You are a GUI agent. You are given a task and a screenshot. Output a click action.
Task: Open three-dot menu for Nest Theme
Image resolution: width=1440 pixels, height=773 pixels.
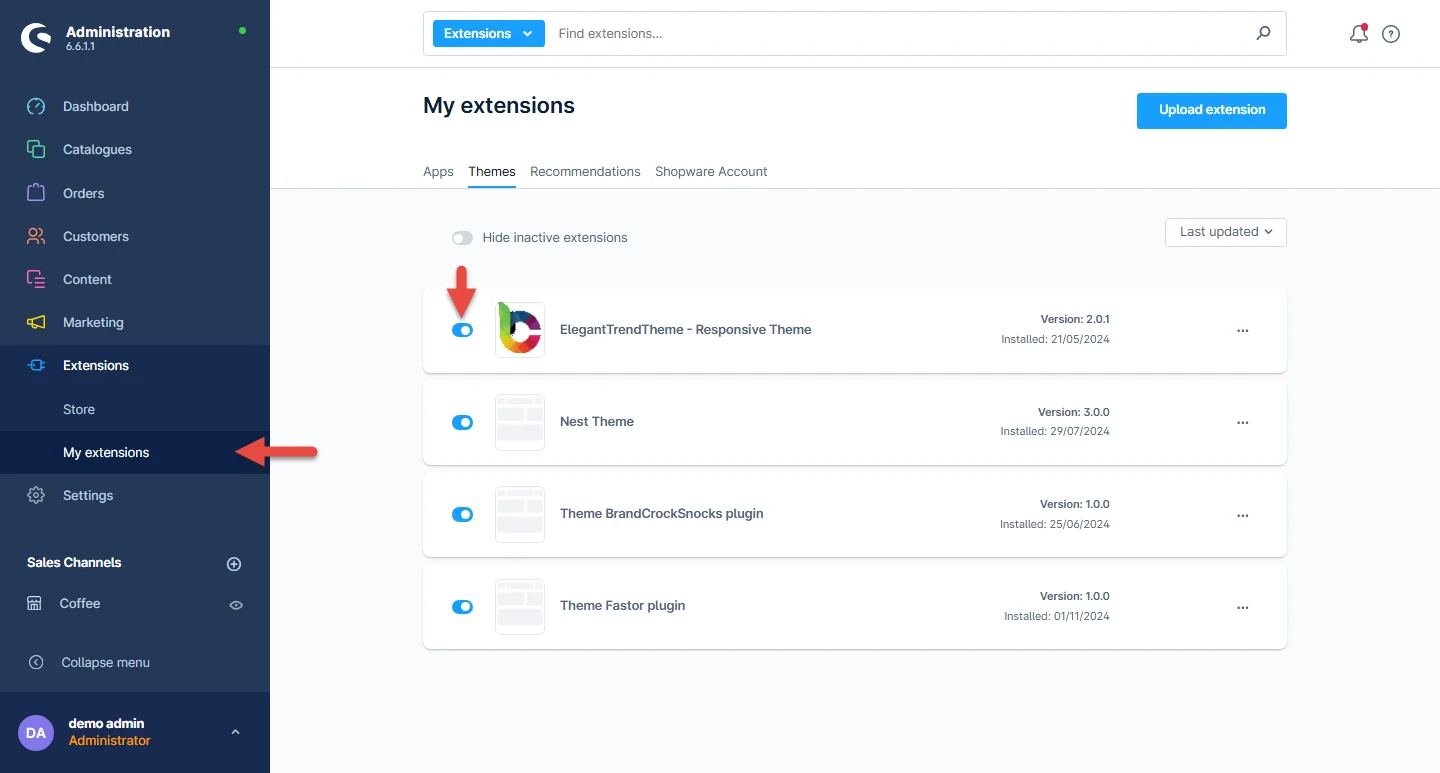[x=1242, y=422]
